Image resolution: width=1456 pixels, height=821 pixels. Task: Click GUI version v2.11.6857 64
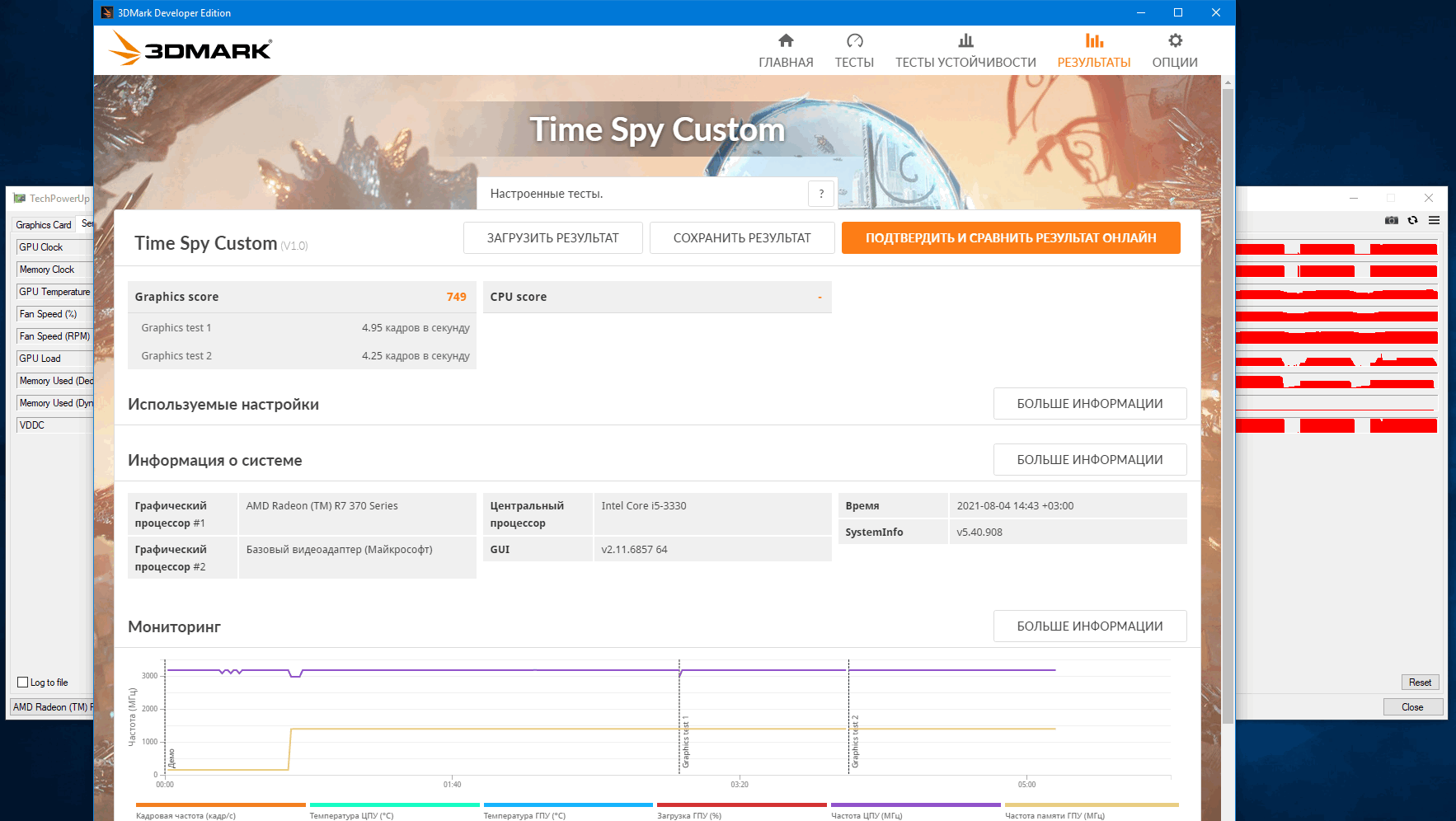(x=634, y=550)
